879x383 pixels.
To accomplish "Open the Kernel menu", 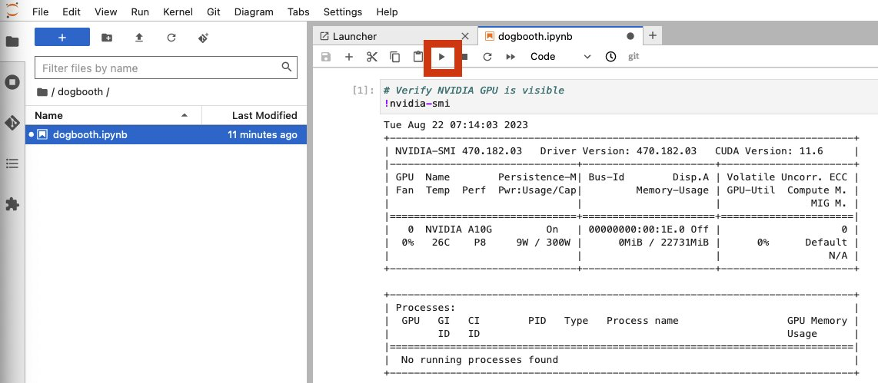I will click(178, 11).
